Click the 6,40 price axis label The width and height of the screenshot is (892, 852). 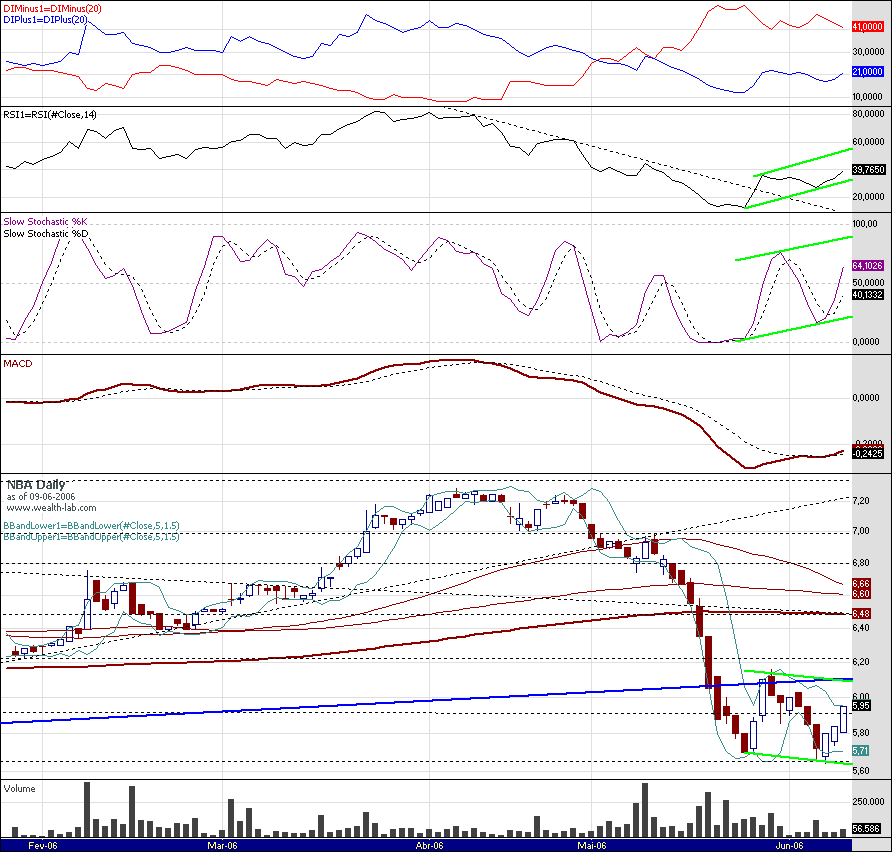click(861, 628)
